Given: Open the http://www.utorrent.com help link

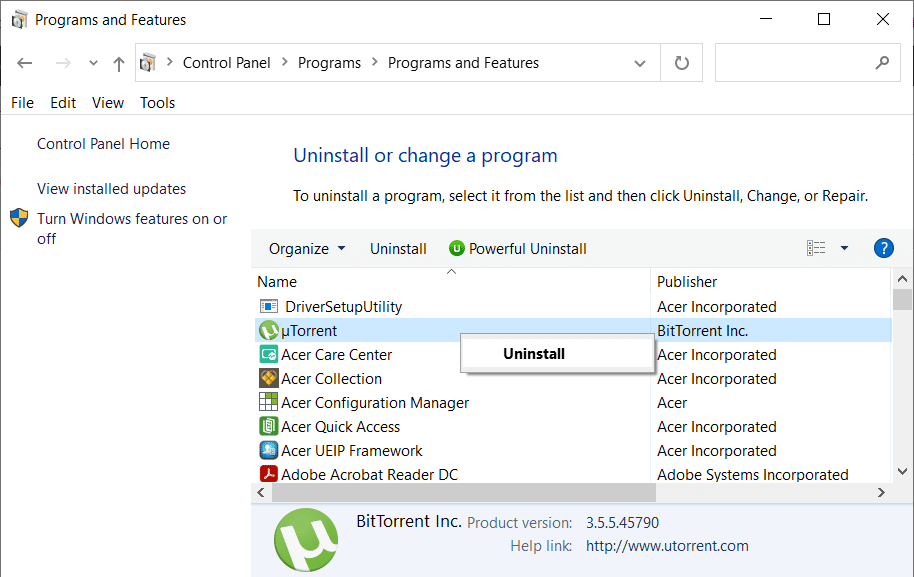Looking at the screenshot, I should (669, 546).
